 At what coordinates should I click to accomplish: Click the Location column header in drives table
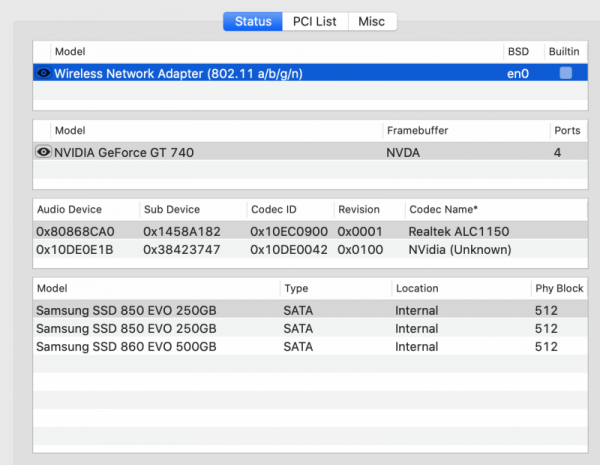click(417, 288)
